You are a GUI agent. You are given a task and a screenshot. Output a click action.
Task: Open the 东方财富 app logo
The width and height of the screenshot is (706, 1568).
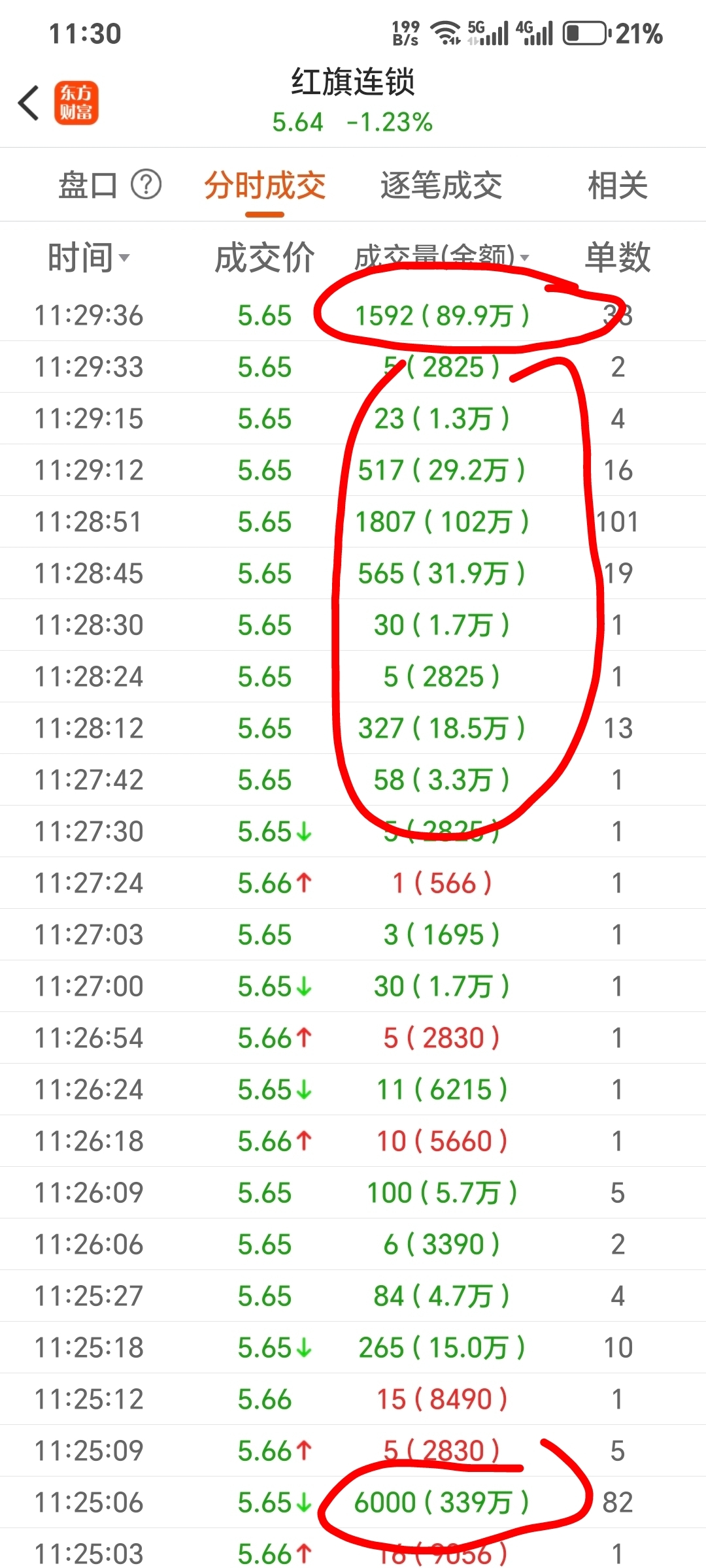click(76, 103)
